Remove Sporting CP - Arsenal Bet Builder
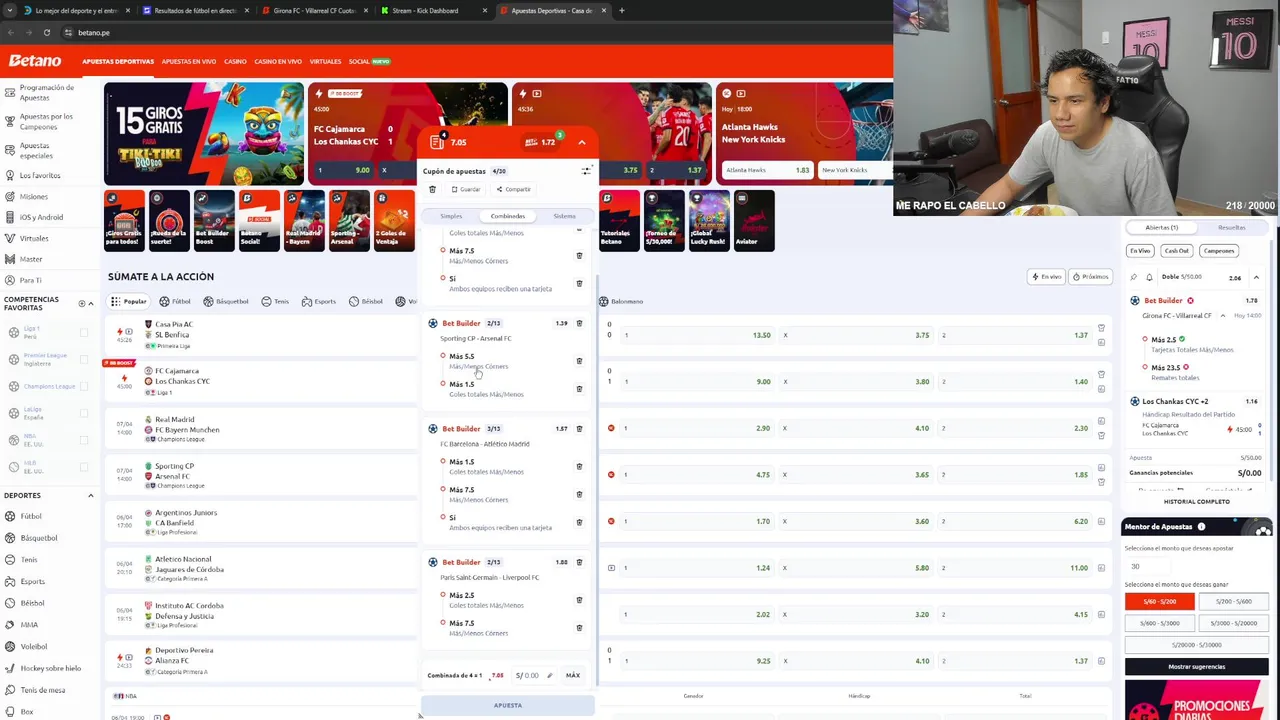The image size is (1280, 720). tap(579, 323)
